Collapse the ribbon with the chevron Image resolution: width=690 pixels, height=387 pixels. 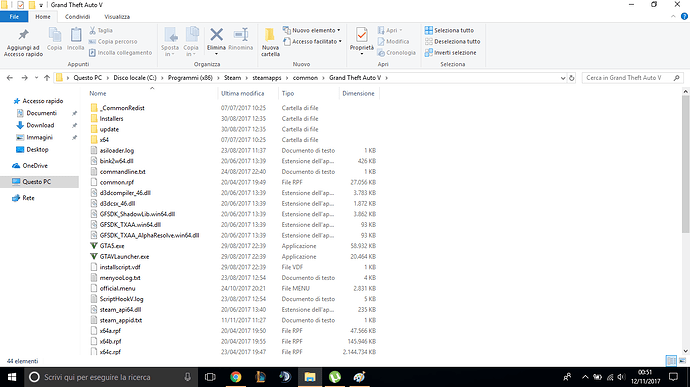pos(673,16)
